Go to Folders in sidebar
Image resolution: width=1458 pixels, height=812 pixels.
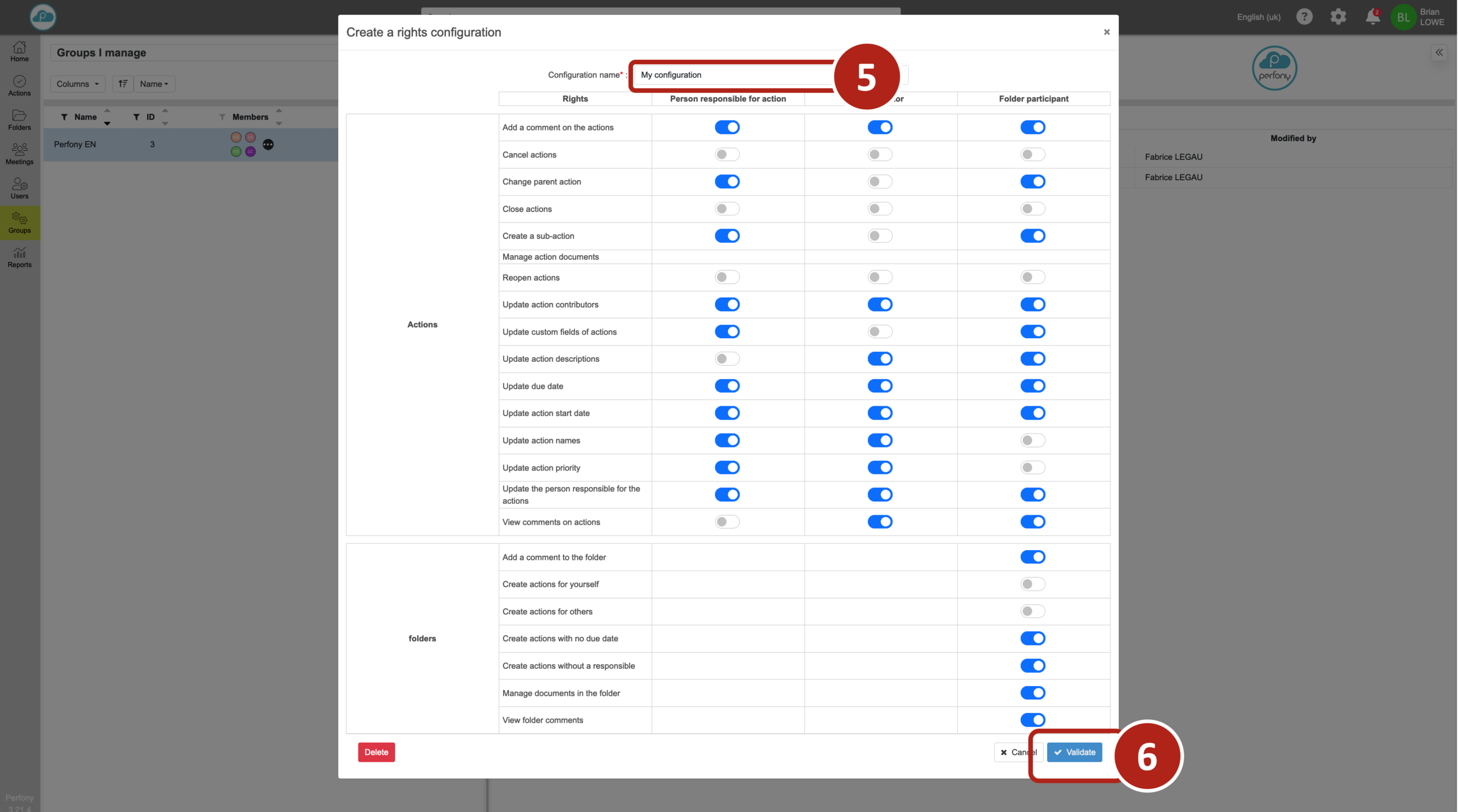(x=19, y=120)
